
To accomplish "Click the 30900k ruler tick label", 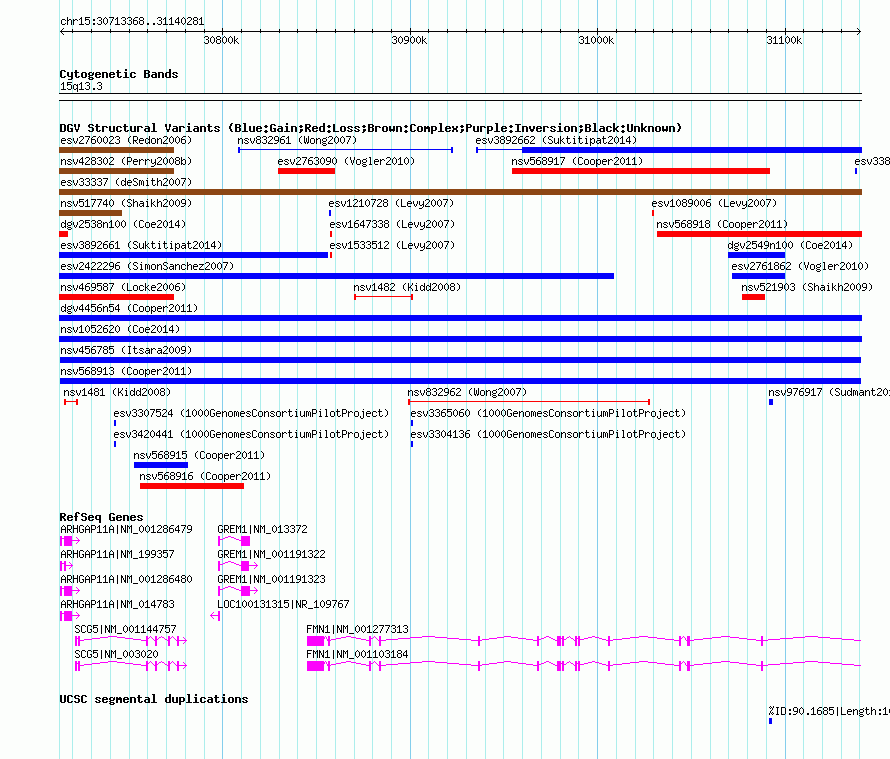I will tap(409, 40).
